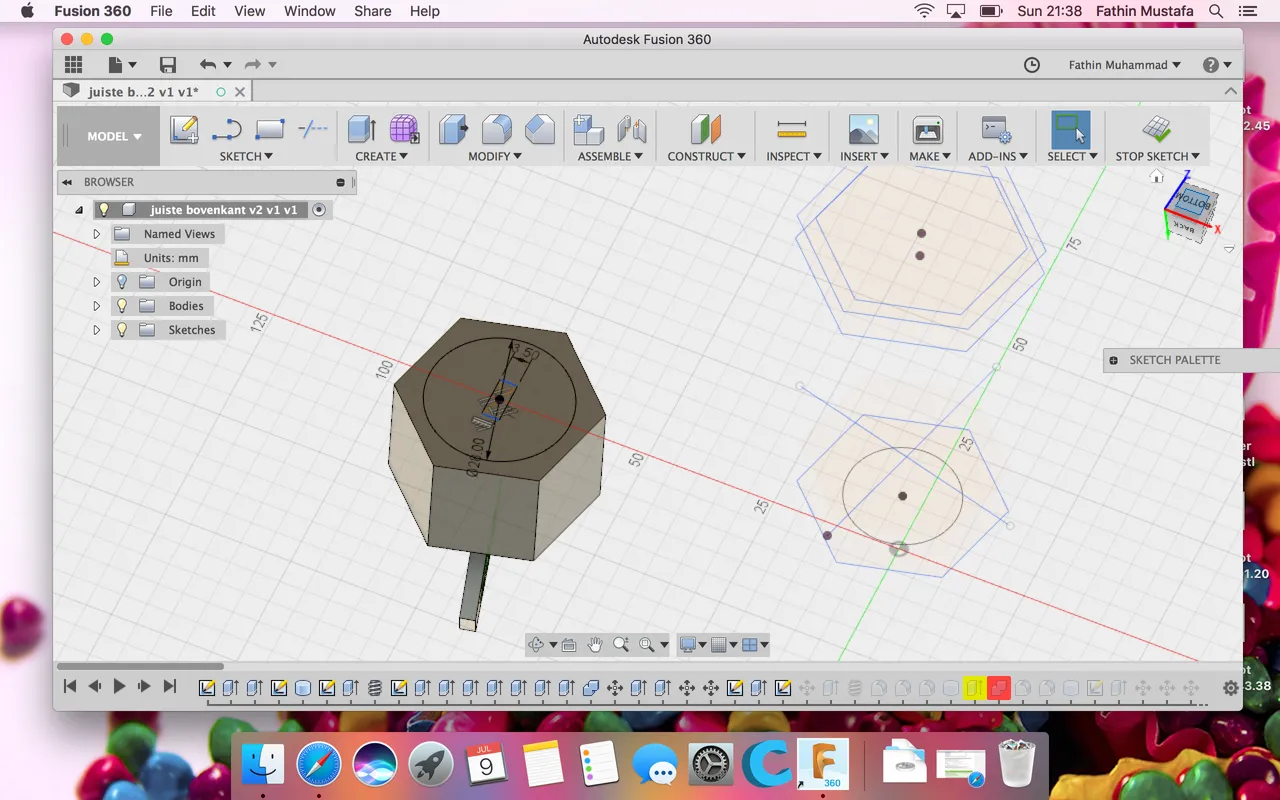Click the Home view icon near ViewCube
Image resolution: width=1280 pixels, height=800 pixels.
[1157, 177]
